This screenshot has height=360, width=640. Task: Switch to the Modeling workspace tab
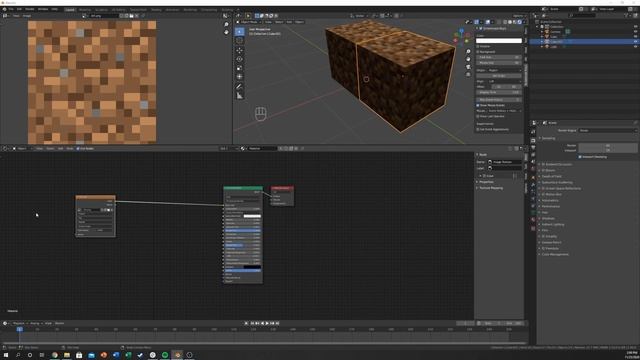click(x=85, y=9)
